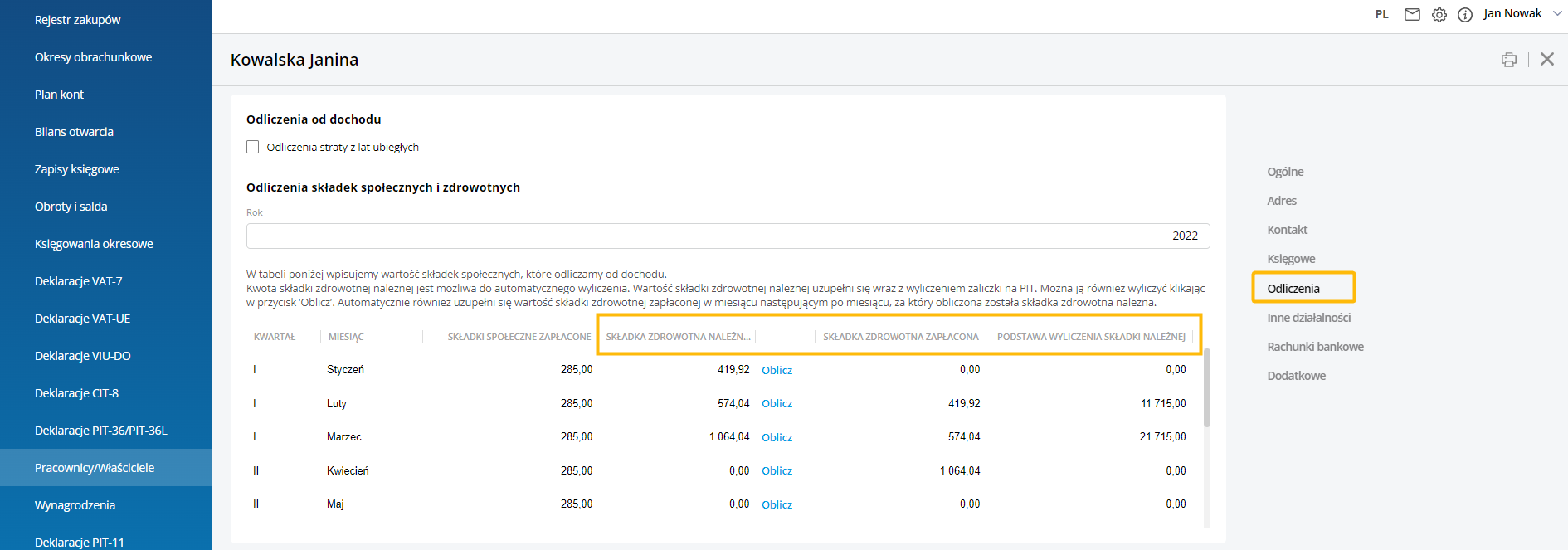The height and width of the screenshot is (550, 1568).
Task: Enable Odliczenia straty z lat ubiegłych checkbox
Action: pos(253,147)
